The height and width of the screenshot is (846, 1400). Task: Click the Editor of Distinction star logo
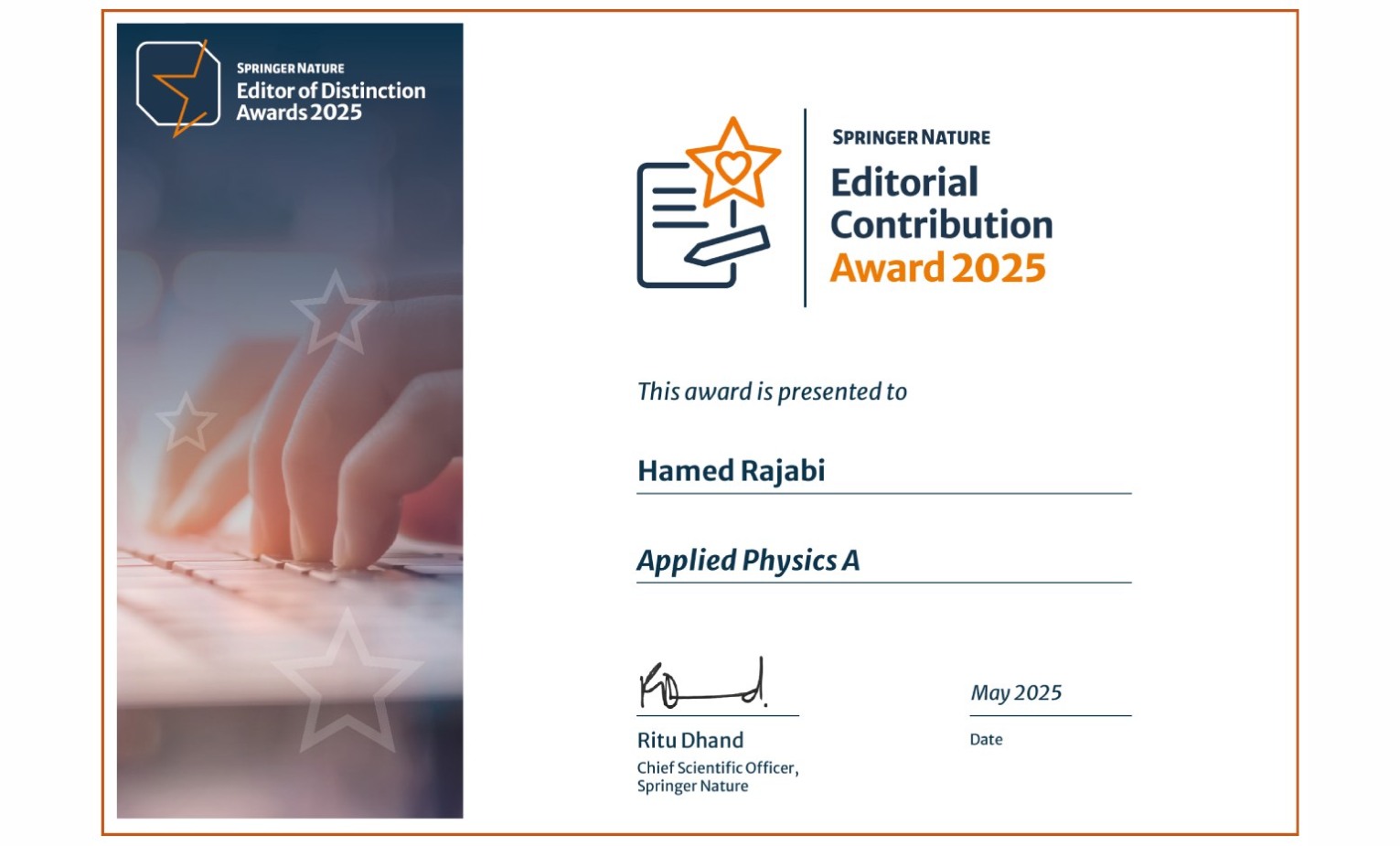178,87
